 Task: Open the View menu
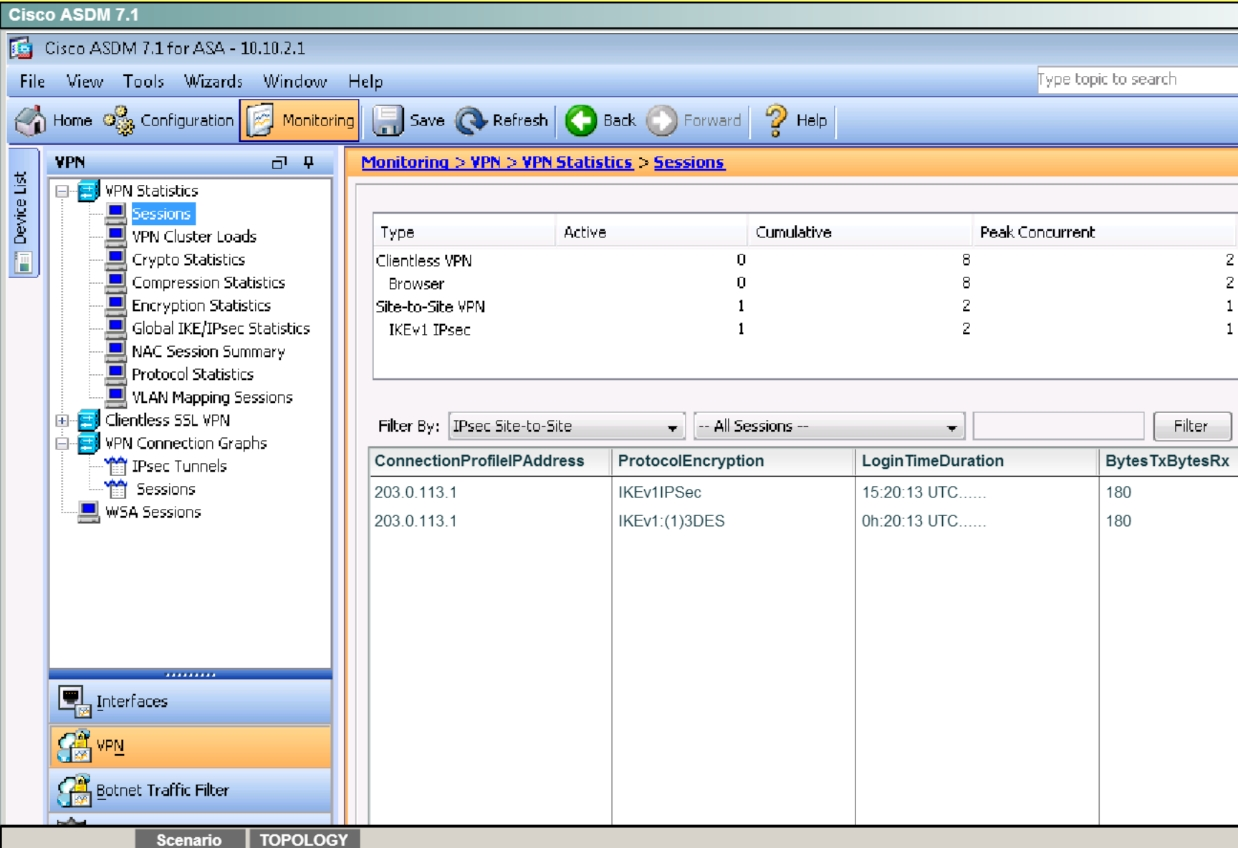[x=85, y=82]
